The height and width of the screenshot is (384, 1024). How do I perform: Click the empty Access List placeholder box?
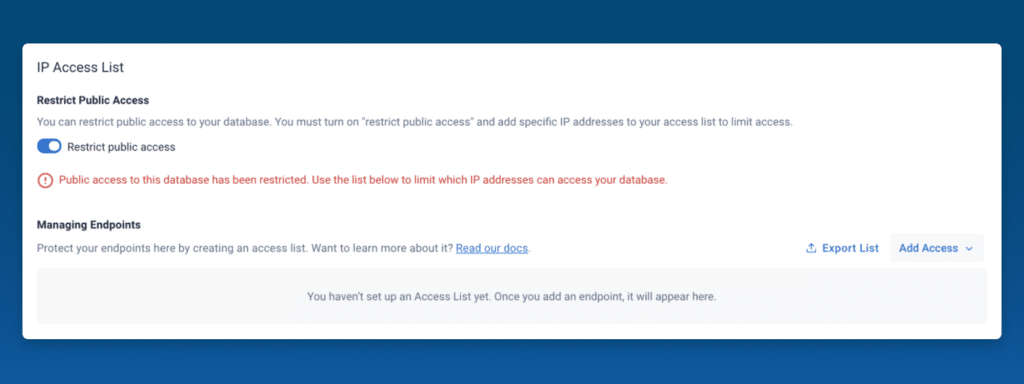tap(511, 296)
